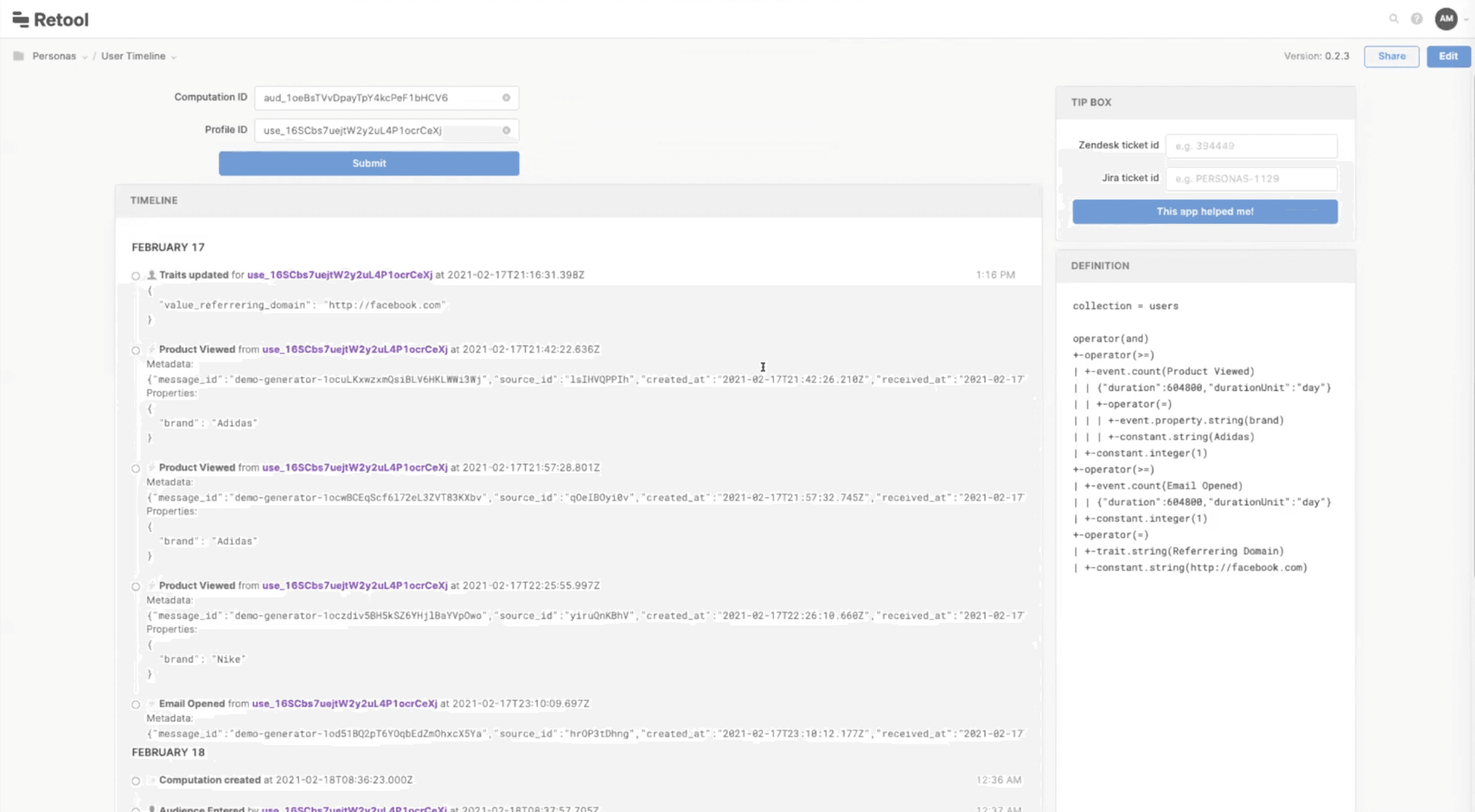The width and height of the screenshot is (1475, 812).
Task: Open search with magnifier icon
Action: coord(1394,19)
